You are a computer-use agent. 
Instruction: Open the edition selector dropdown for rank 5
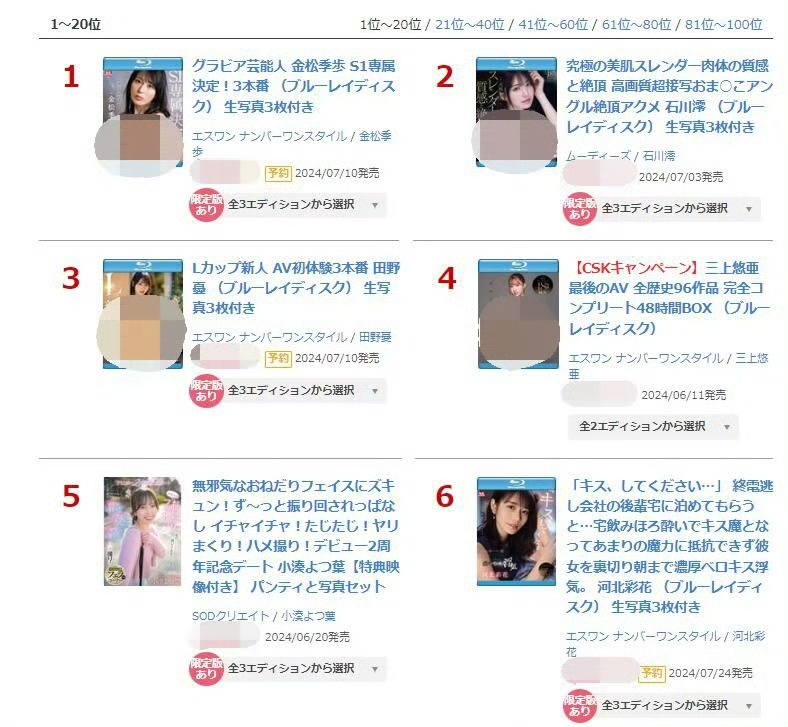306,669
